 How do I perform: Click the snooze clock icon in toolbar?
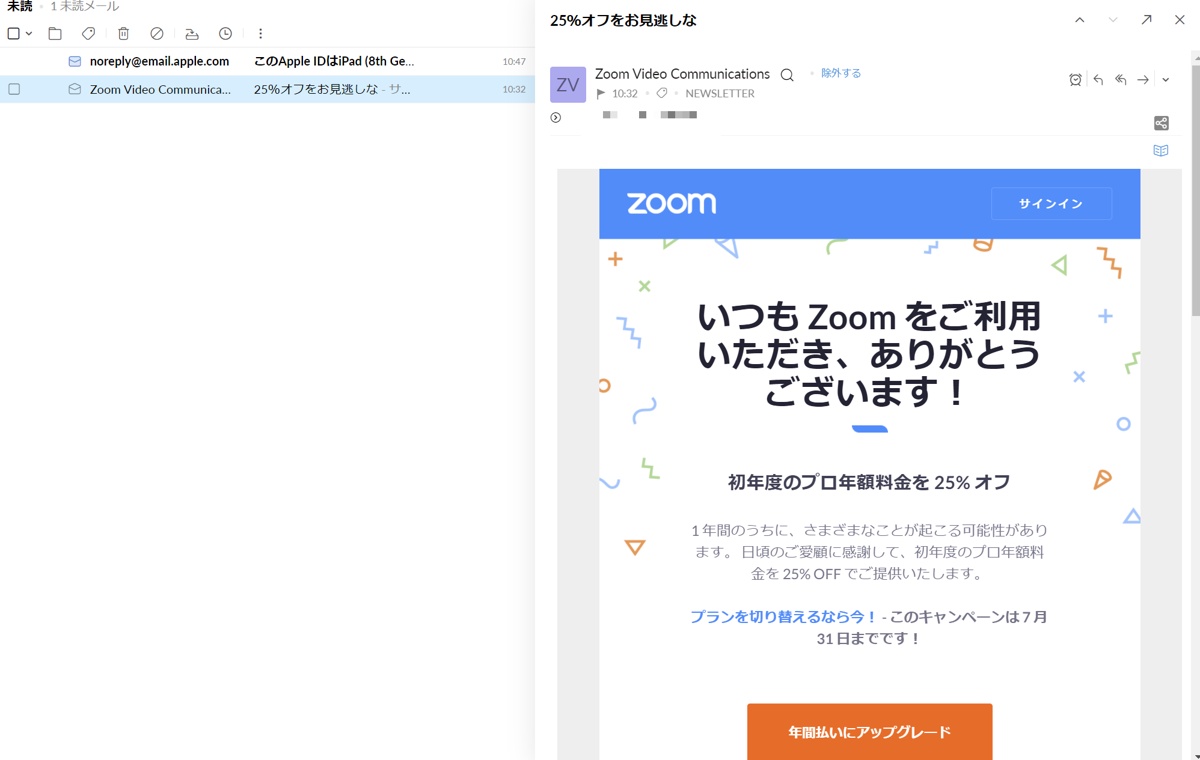click(x=226, y=33)
